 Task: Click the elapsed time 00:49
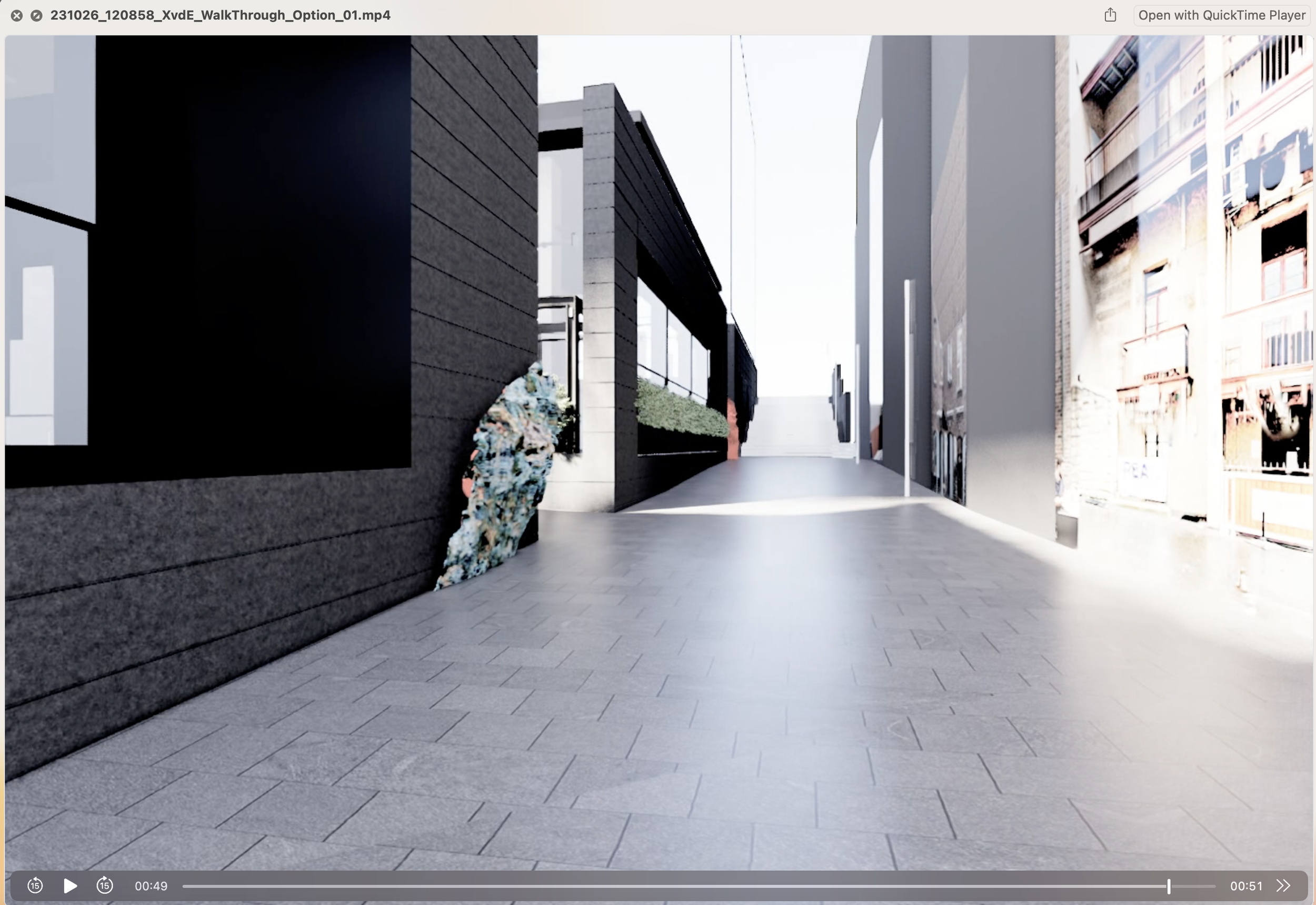(151, 886)
